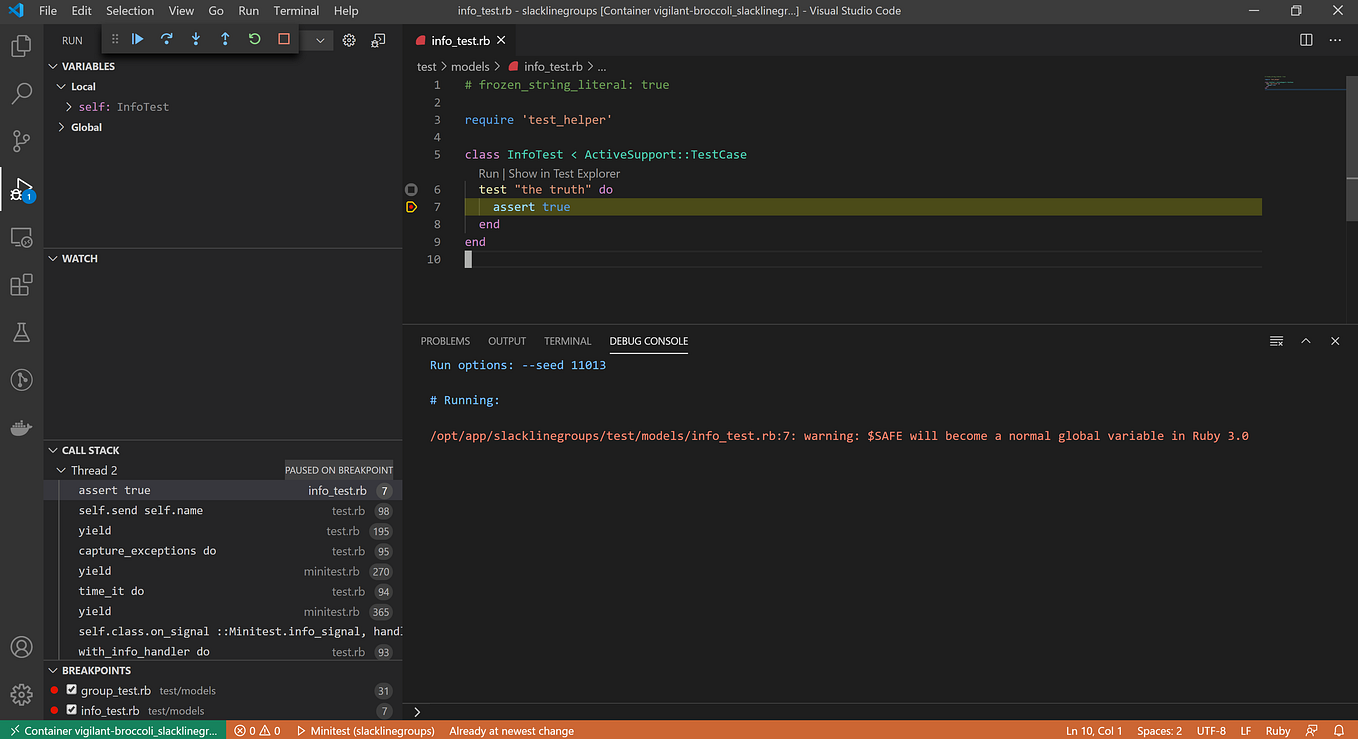Select the Step Into debug icon
The height and width of the screenshot is (739, 1358).
pyautogui.click(x=194, y=40)
